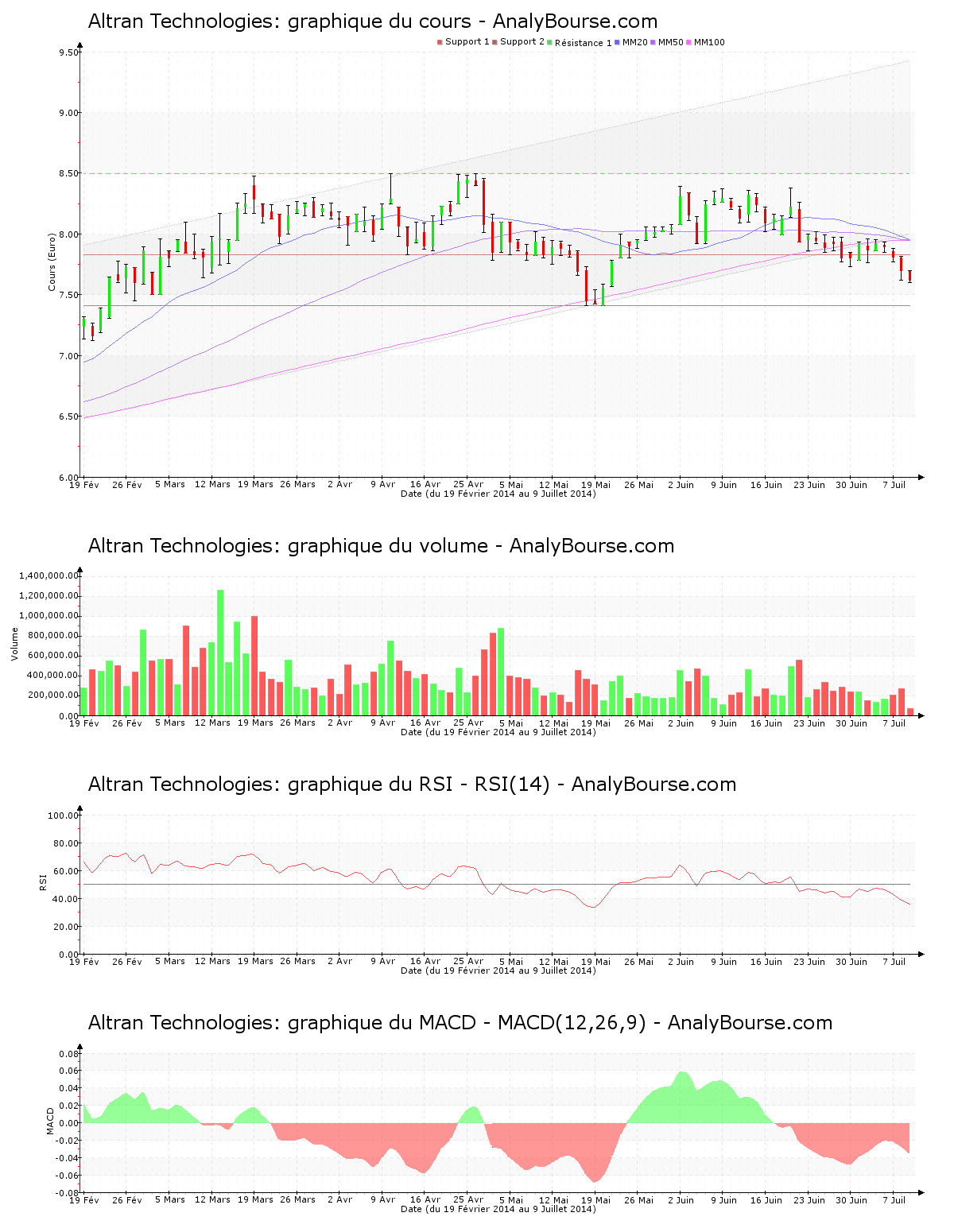This screenshot has width=954, height=1232.
Task: Select the MM100 legend label
Action: (x=709, y=42)
